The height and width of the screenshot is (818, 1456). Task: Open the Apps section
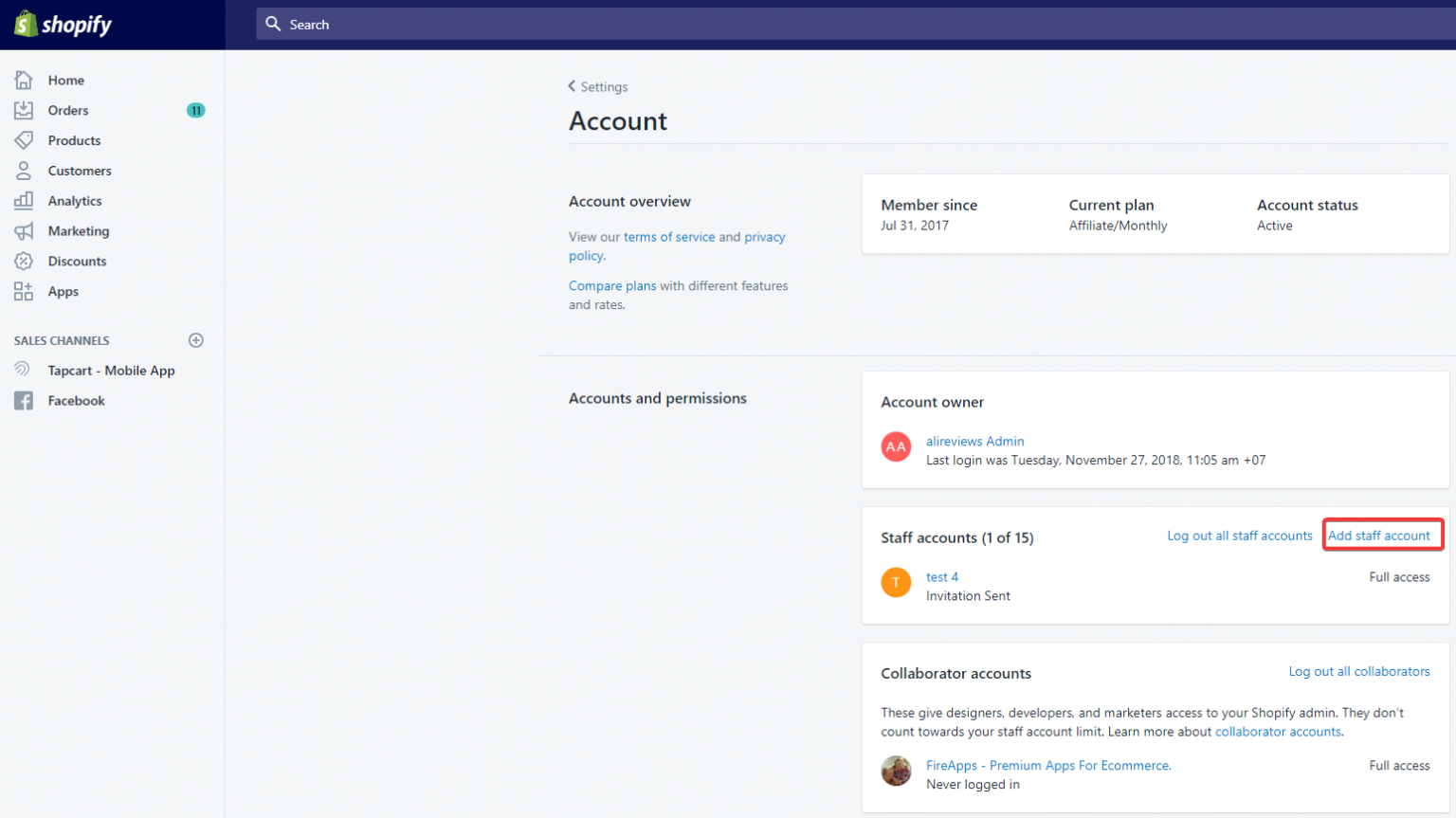(x=63, y=291)
